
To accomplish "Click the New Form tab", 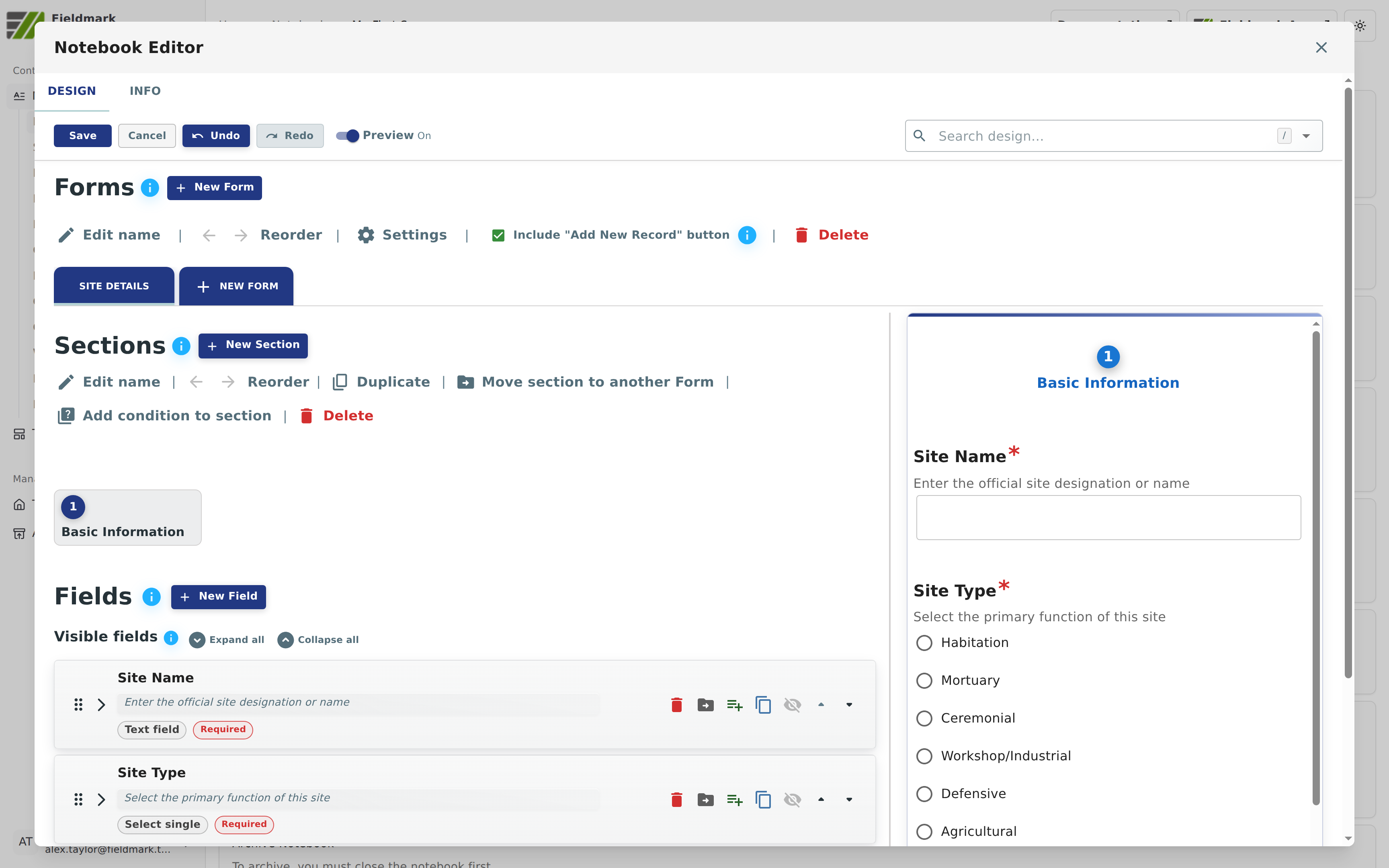I will coord(236,286).
